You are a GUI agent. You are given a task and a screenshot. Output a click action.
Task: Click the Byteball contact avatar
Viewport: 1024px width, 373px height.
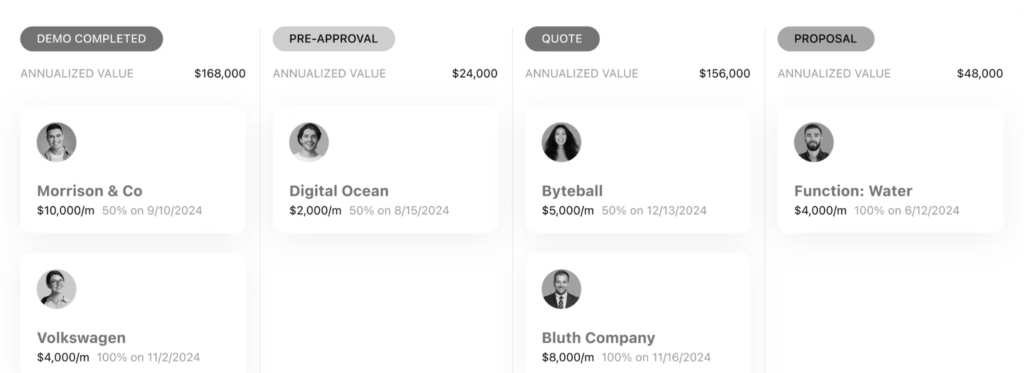561,142
